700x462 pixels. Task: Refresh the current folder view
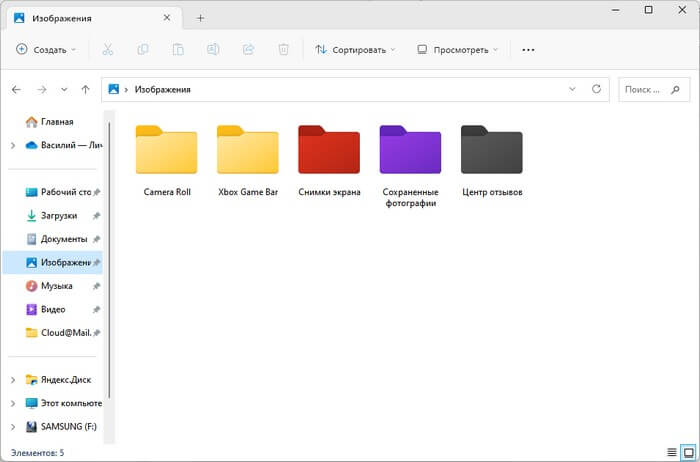pos(597,89)
